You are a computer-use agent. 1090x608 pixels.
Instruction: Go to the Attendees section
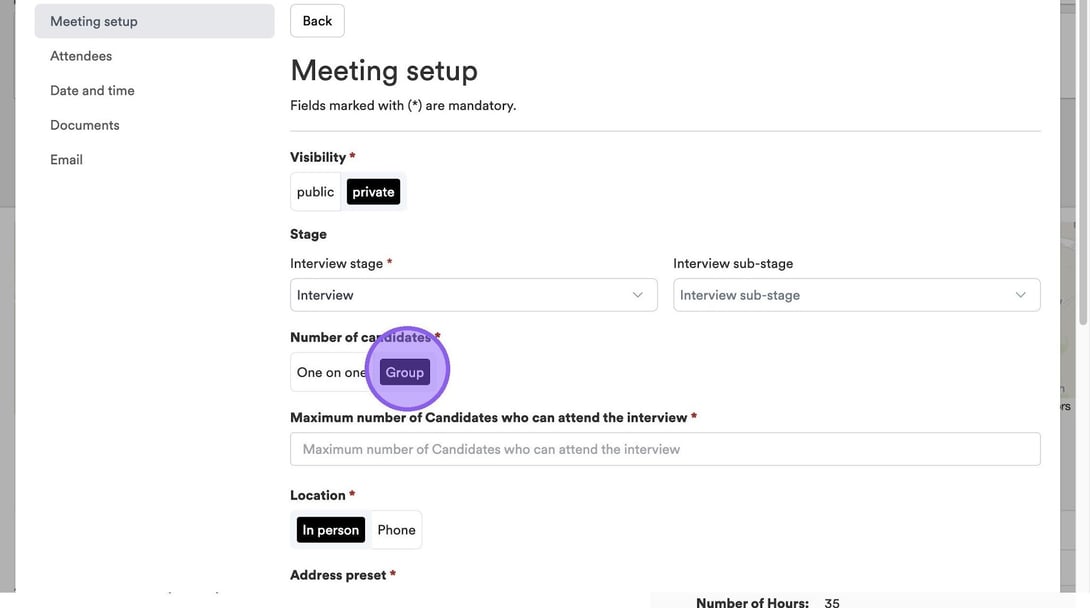[81, 56]
